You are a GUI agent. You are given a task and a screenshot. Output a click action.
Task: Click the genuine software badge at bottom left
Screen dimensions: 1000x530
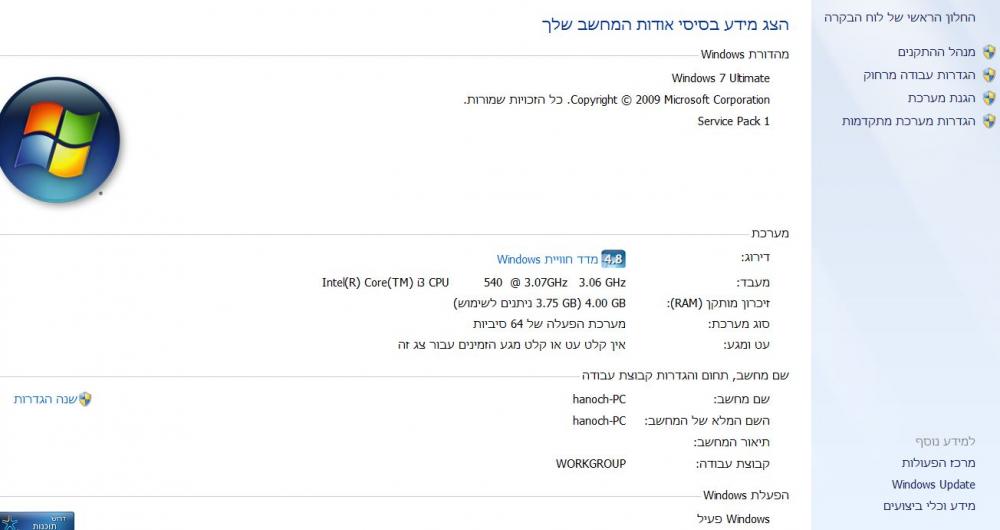point(37,521)
